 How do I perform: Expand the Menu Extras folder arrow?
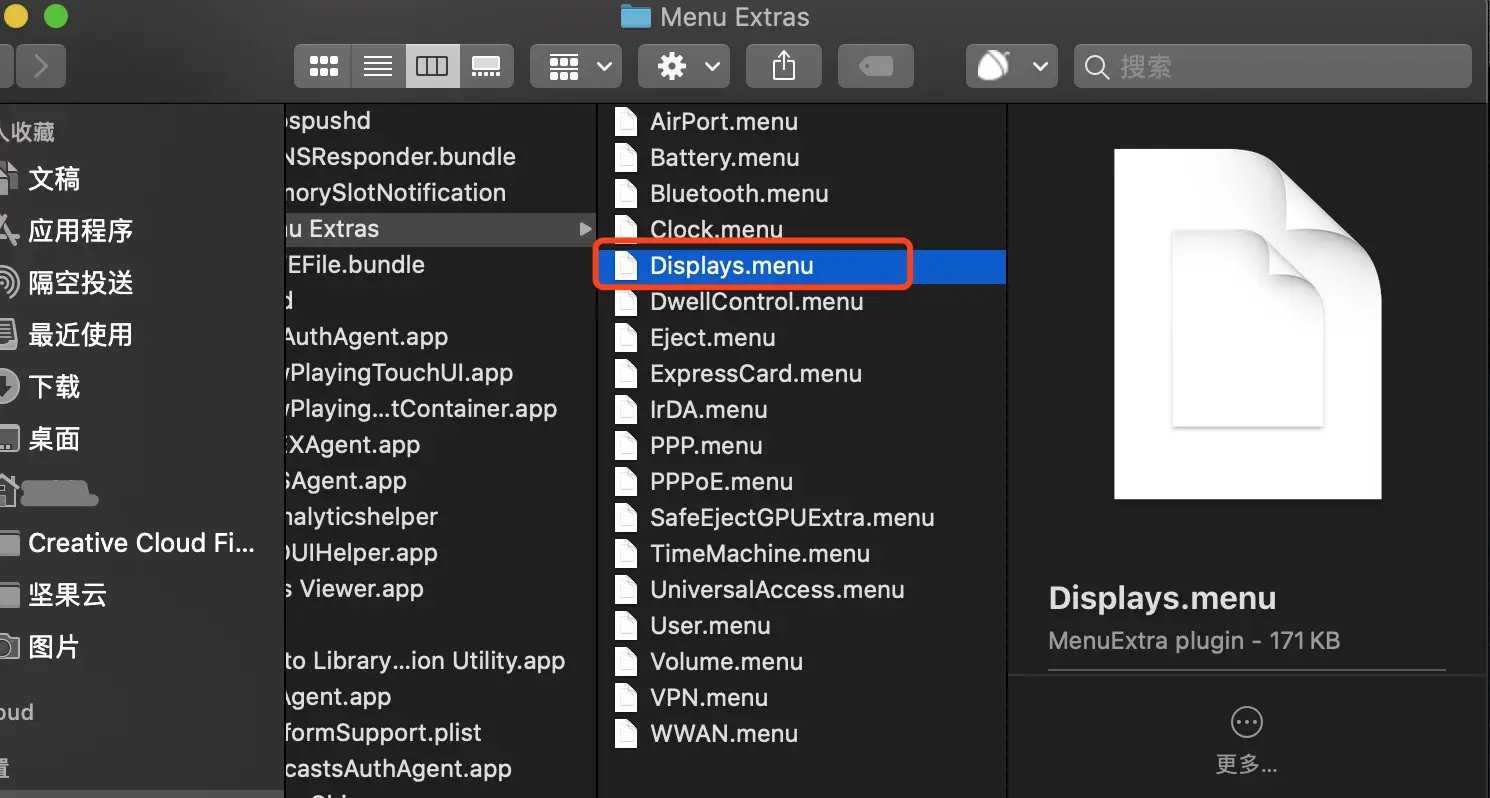(585, 229)
